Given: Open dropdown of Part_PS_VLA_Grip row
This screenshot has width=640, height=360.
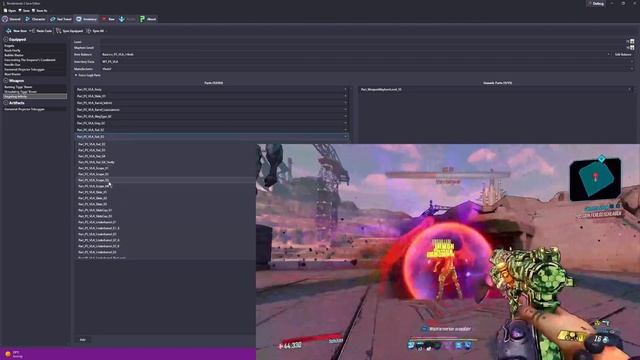Looking at the screenshot, I should [x=345, y=123].
